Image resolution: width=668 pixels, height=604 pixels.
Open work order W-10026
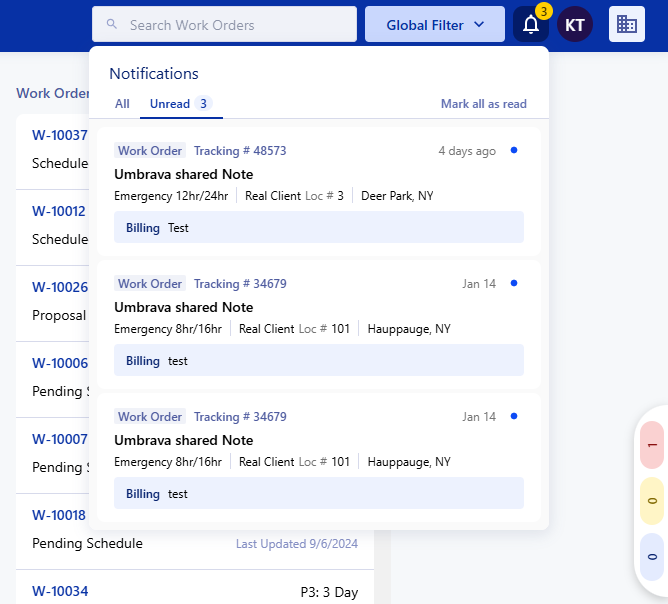60,287
